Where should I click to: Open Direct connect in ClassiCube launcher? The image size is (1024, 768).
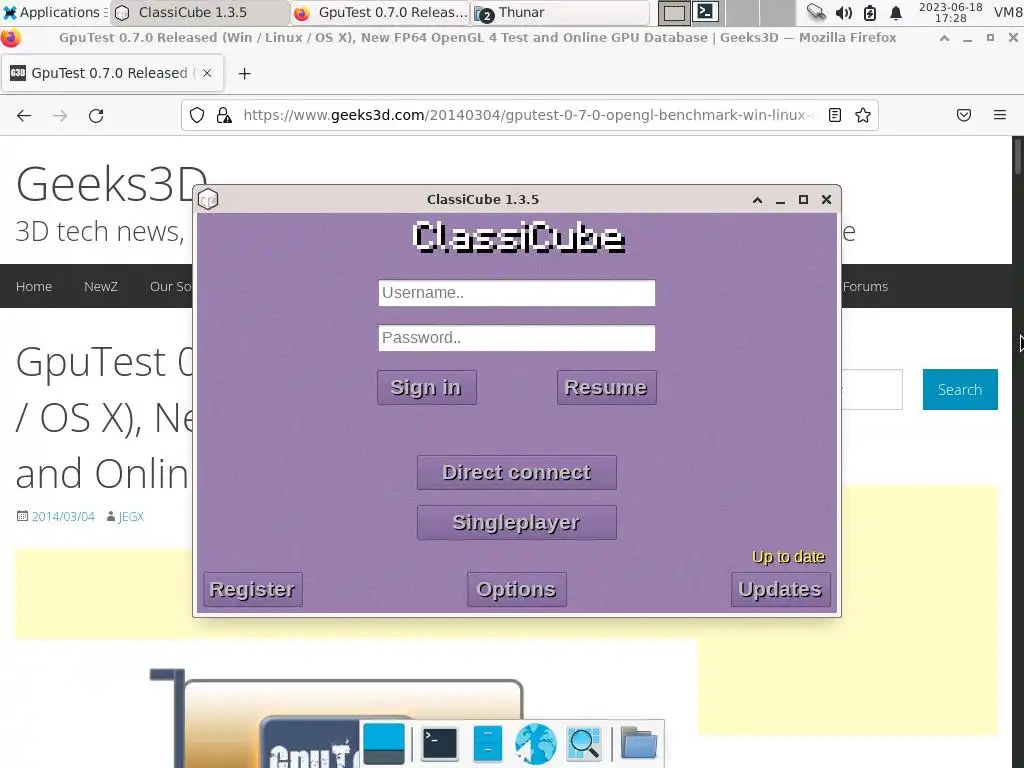tap(517, 472)
